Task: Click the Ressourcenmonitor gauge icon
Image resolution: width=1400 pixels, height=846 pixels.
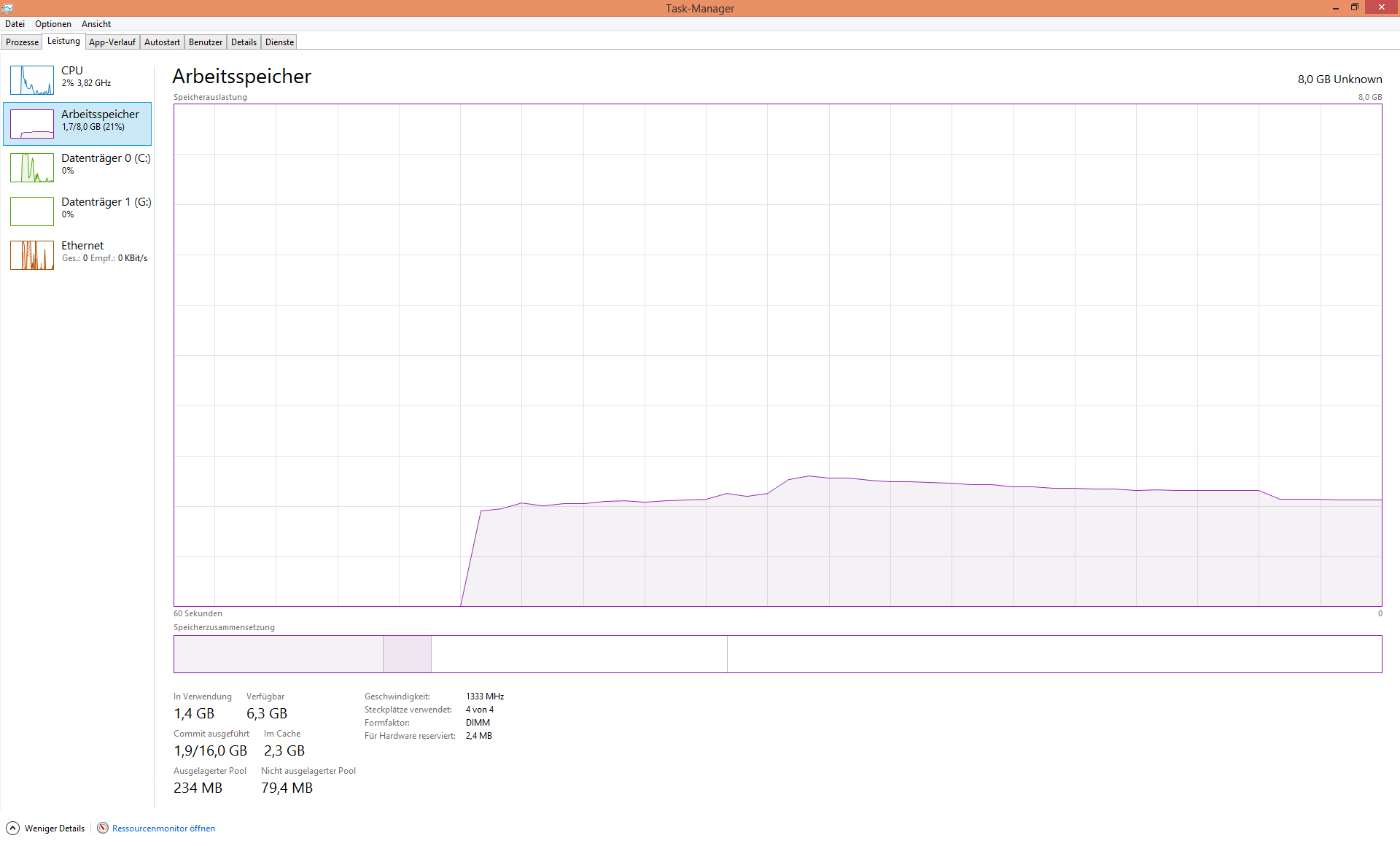Action: coord(103,828)
